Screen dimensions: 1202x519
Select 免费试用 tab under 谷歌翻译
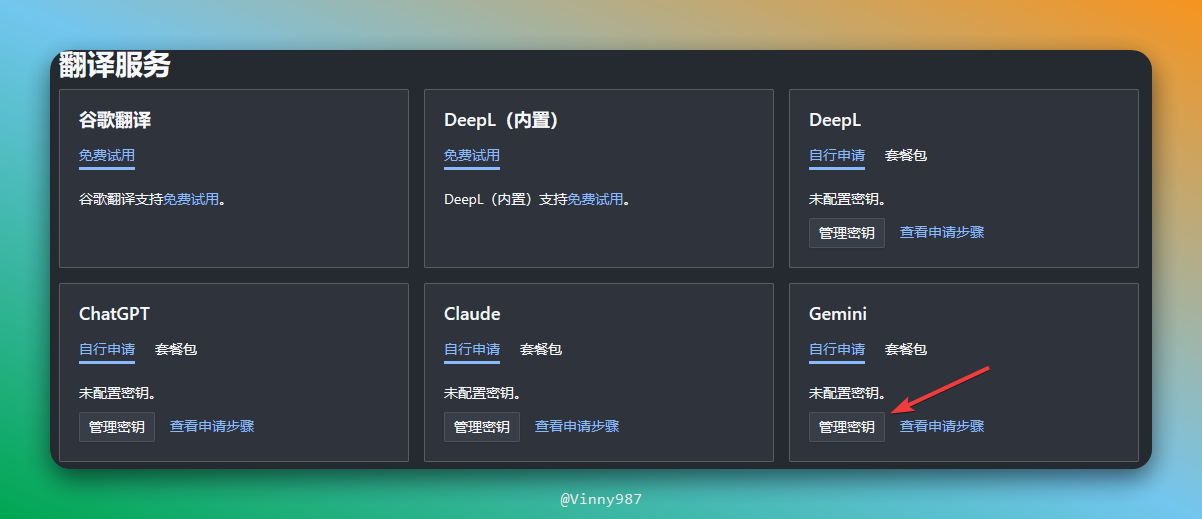point(106,156)
